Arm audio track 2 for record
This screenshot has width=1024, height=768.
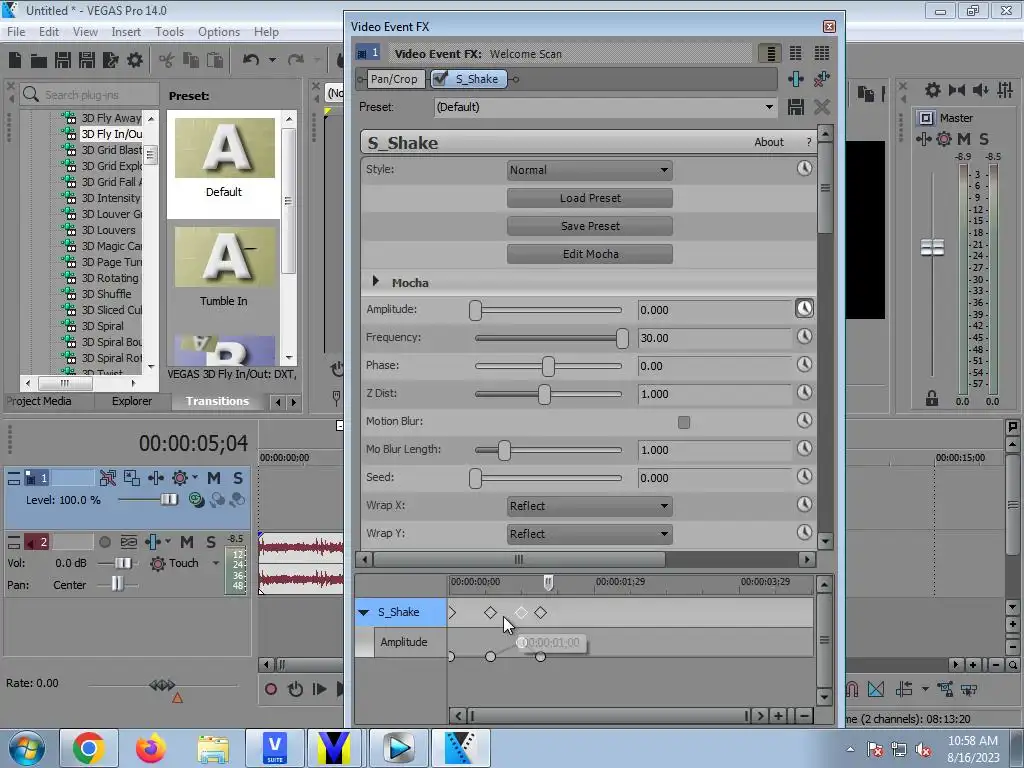[x=104, y=541]
